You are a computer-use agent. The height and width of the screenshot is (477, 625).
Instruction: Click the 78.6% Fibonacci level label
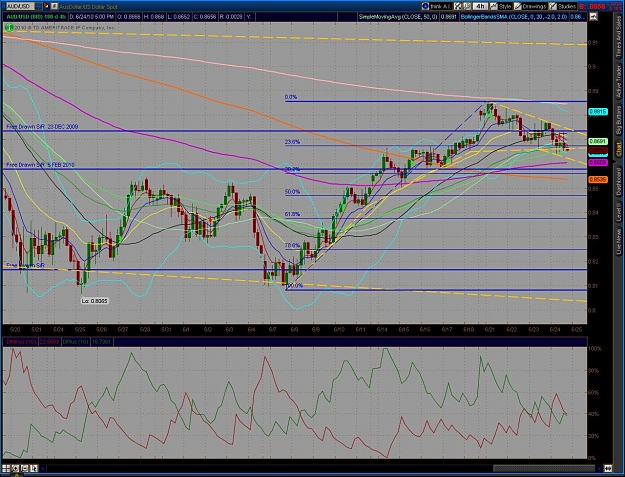[x=292, y=245]
